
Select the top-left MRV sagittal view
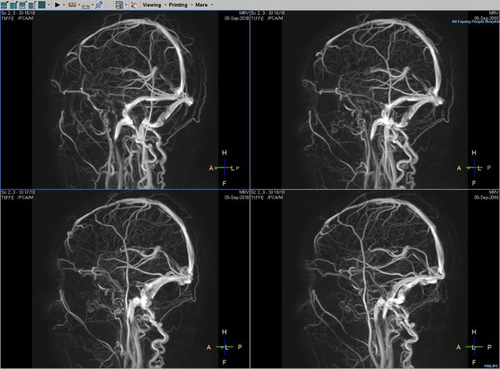click(x=125, y=100)
